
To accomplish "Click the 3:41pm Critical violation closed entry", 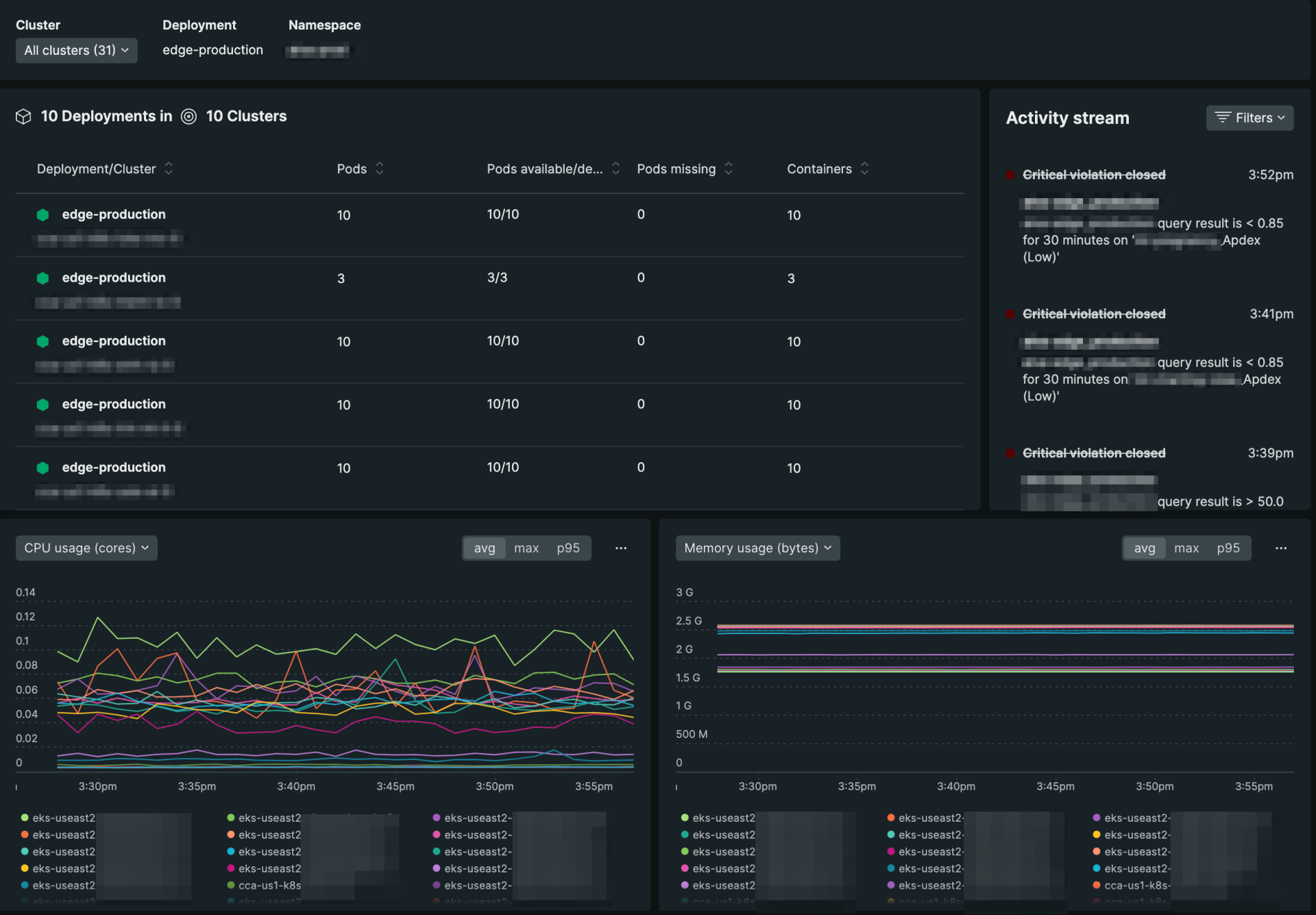I will click(1094, 314).
